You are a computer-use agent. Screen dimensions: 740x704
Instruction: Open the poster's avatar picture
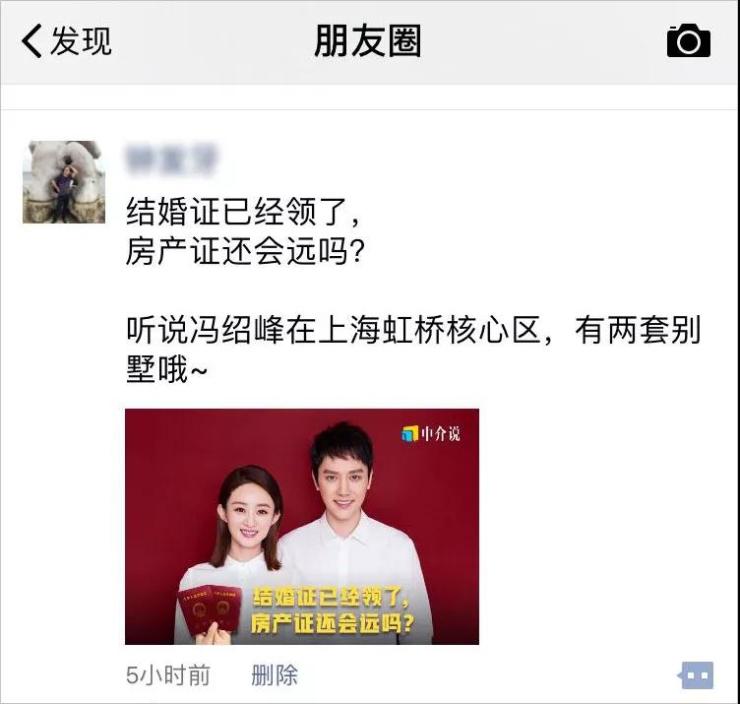point(64,182)
